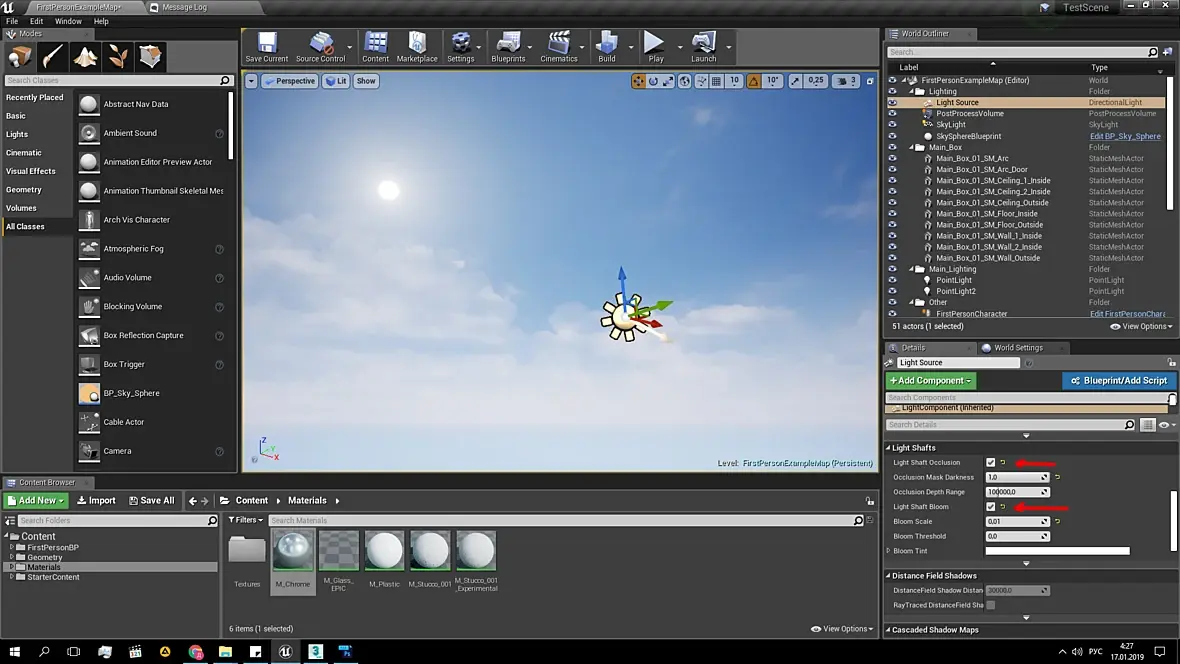Uncheck the Light Shaft Bloom checkbox

(990, 507)
